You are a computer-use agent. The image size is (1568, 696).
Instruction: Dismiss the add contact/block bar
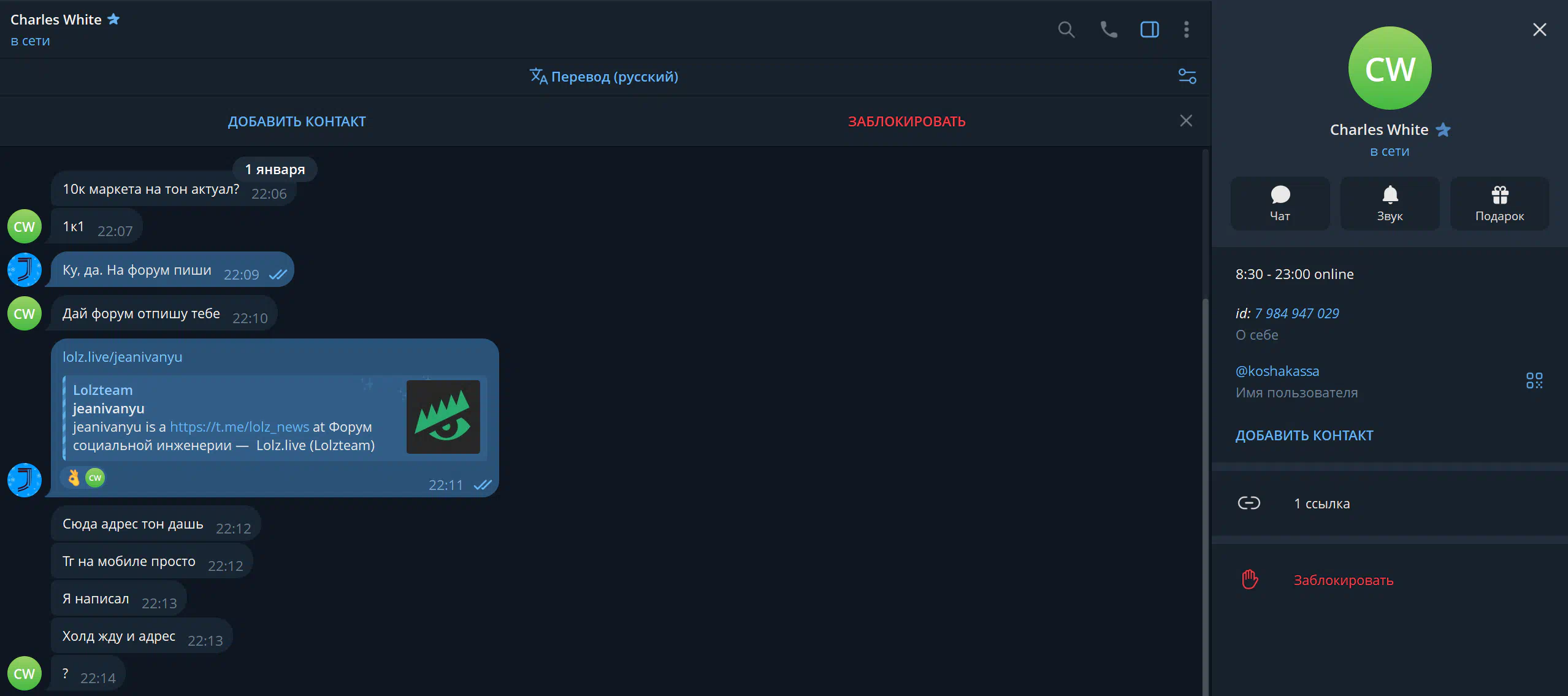(x=1186, y=121)
